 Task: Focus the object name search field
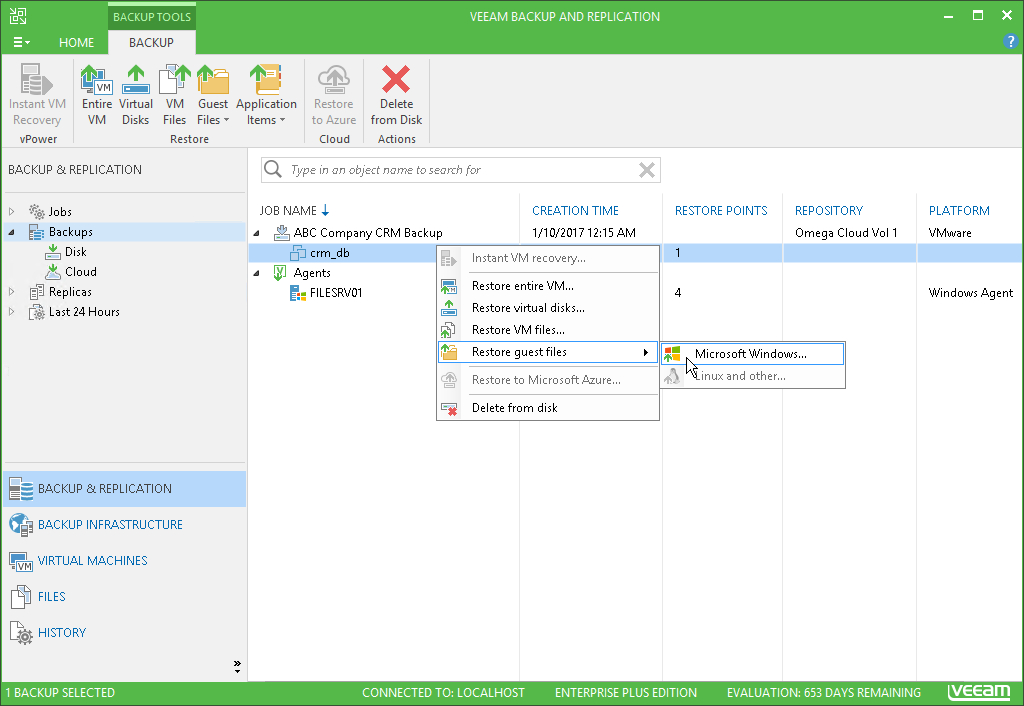click(460, 170)
